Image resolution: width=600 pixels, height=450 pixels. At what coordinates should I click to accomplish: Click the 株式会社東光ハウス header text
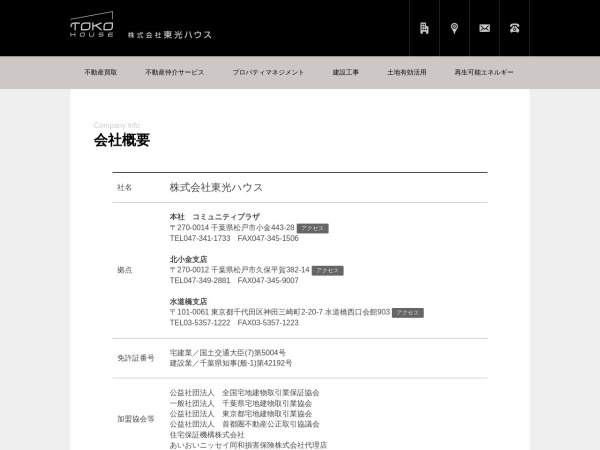coord(170,35)
